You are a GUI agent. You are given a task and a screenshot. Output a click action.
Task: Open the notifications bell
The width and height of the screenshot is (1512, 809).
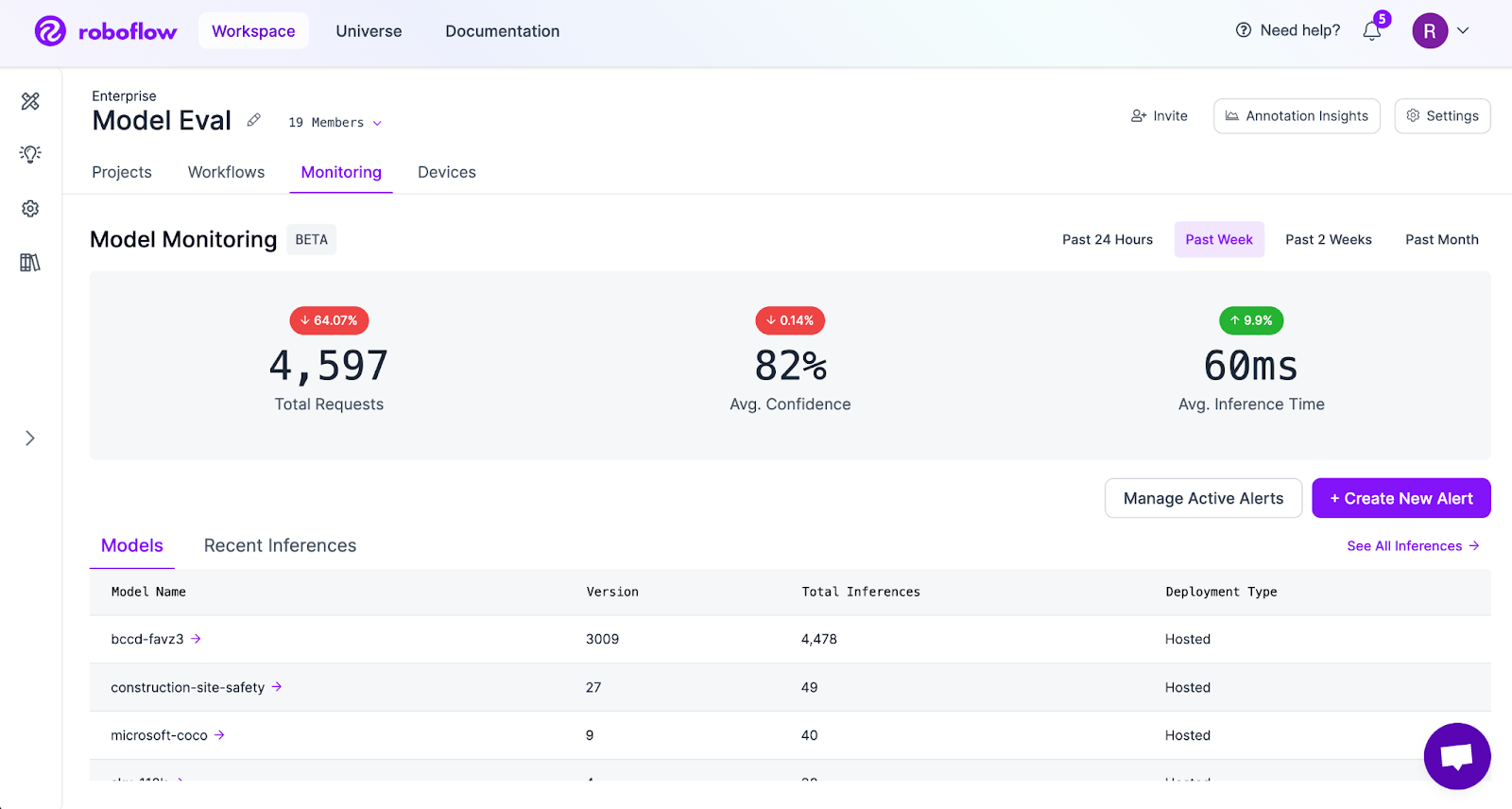(1372, 31)
